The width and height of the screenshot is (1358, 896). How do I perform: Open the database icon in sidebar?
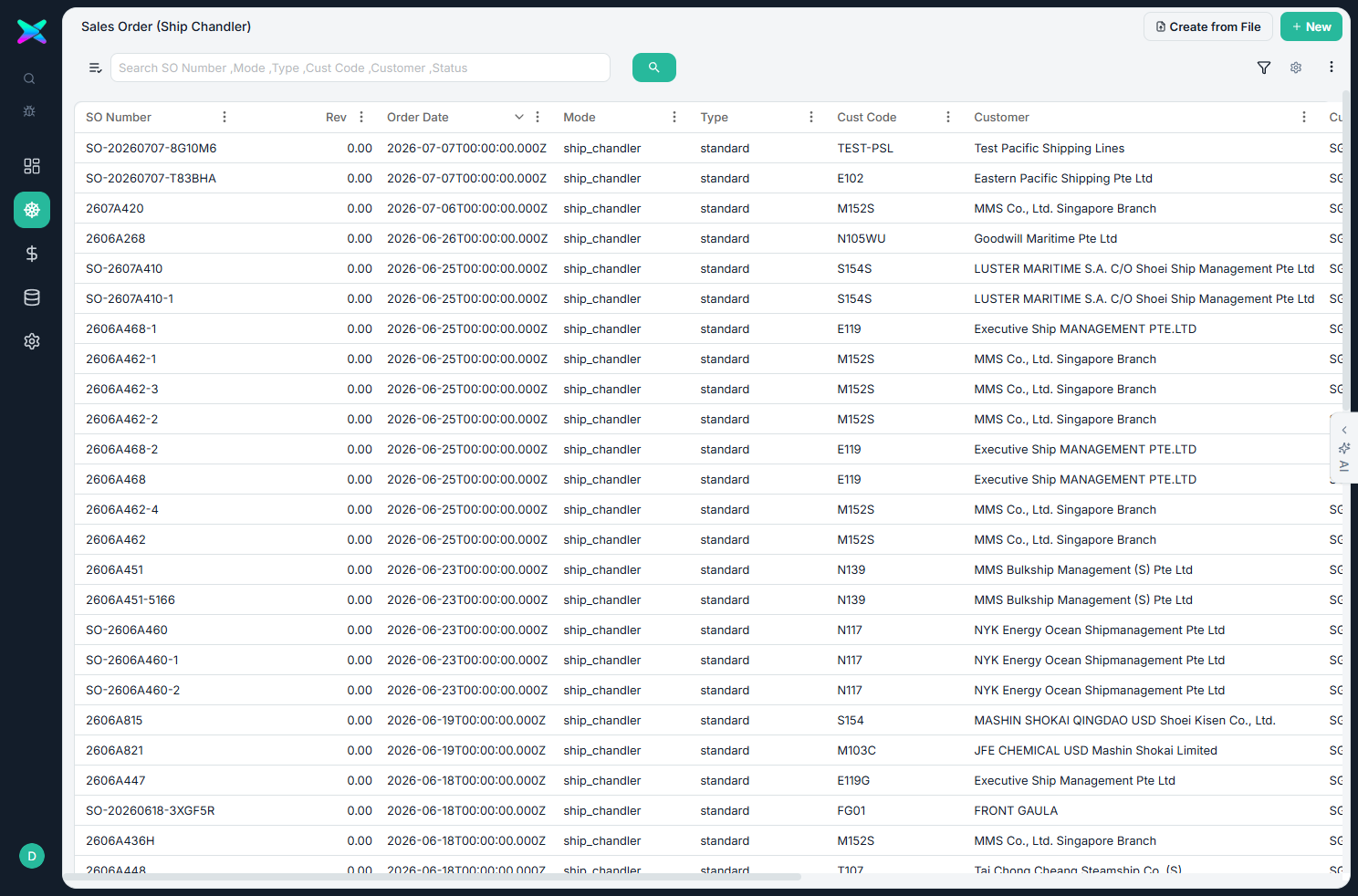point(32,297)
